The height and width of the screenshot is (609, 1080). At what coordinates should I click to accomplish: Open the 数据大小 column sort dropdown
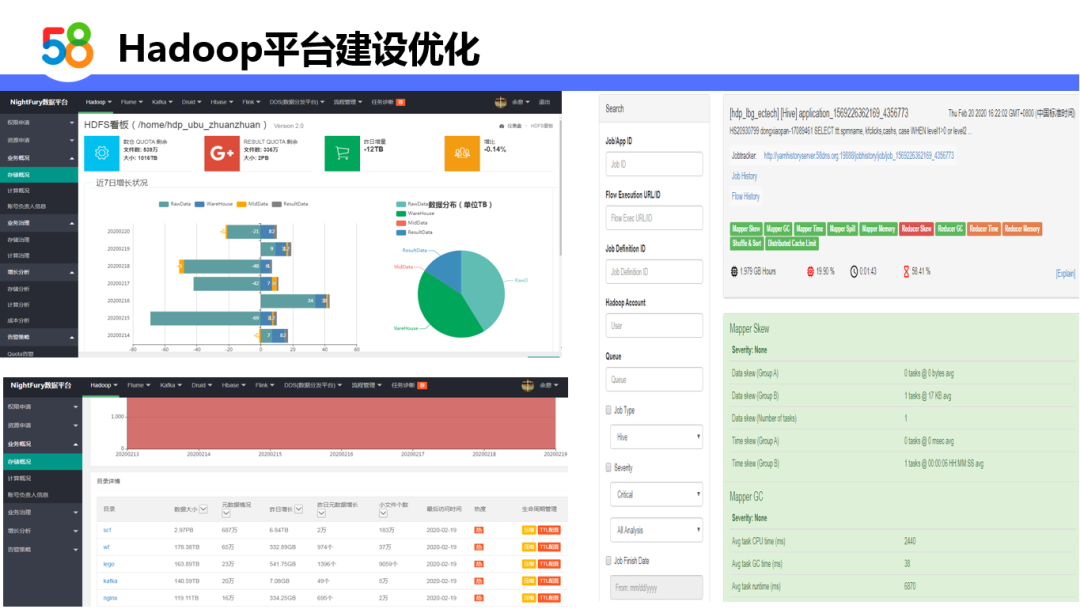tap(203, 509)
